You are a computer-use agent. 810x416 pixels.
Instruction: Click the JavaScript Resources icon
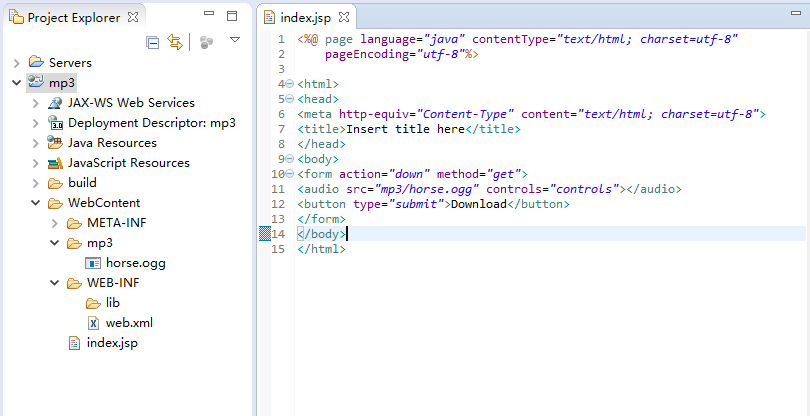point(55,163)
